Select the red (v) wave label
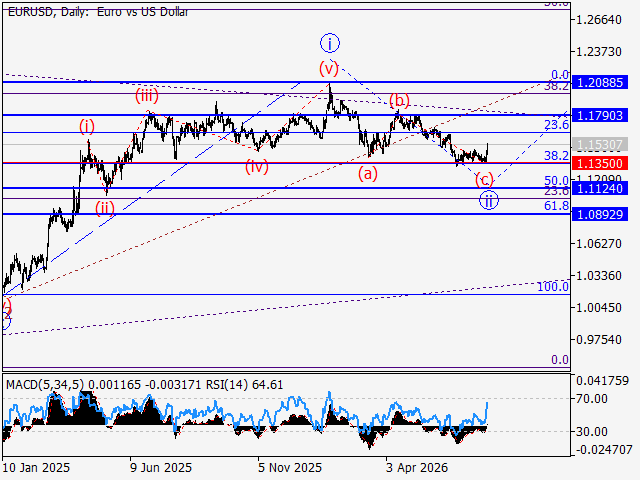640x480 pixels. [x=329, y=69]
